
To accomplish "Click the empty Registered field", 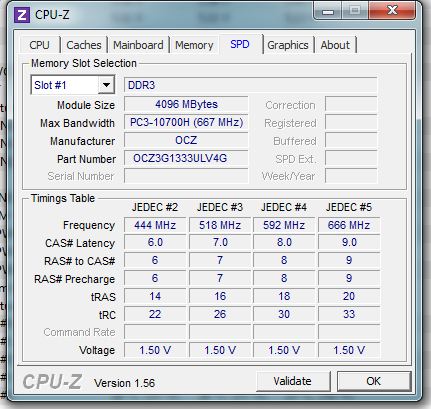I will point(351,122).
